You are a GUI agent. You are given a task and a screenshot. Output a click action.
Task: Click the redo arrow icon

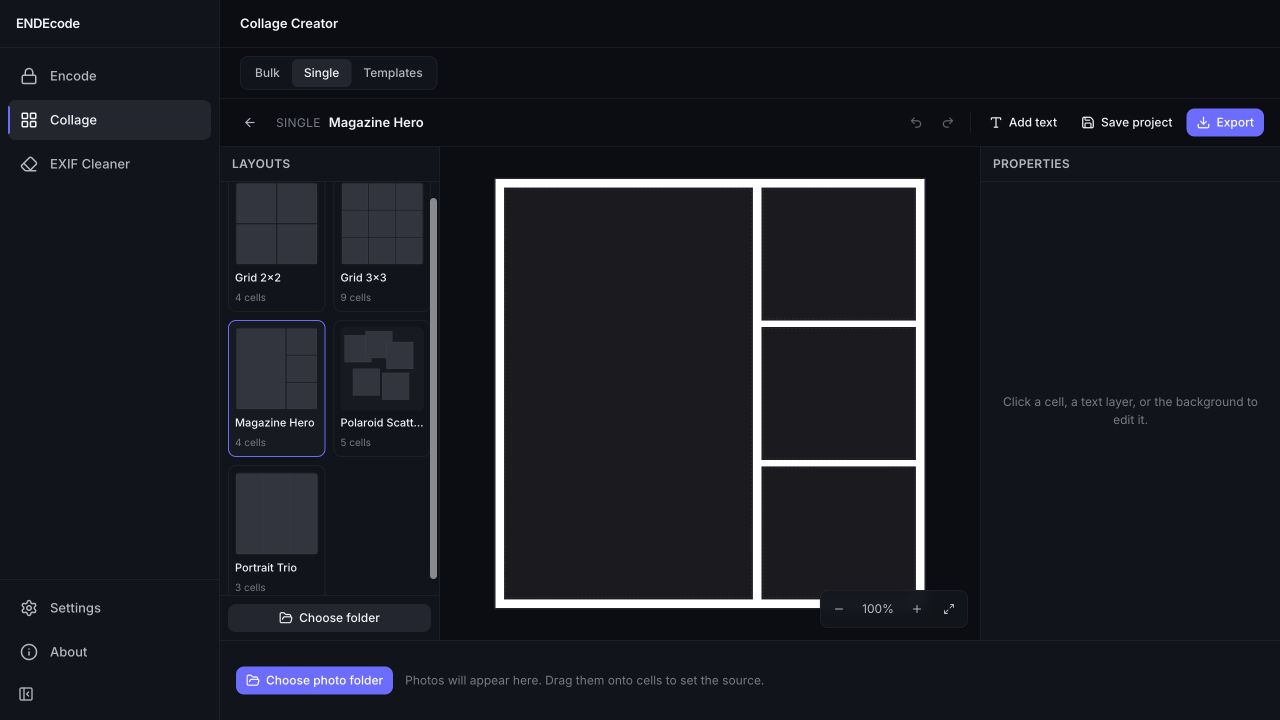pyautogui.click(x=948, y=123)
